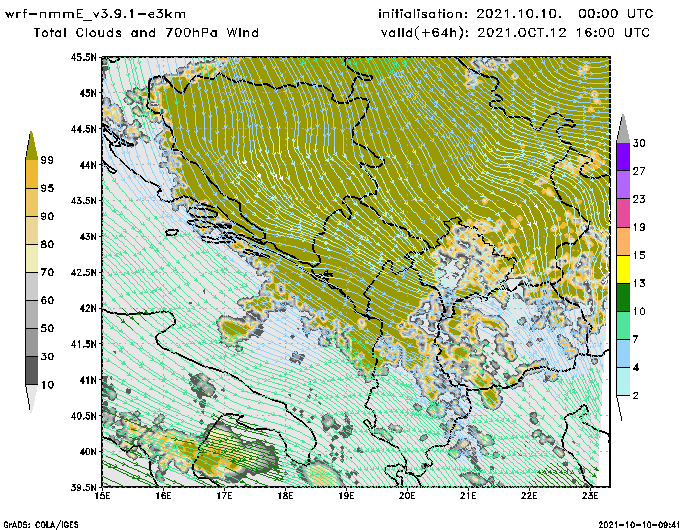Click the '17E' longitude label

[224, 496]
